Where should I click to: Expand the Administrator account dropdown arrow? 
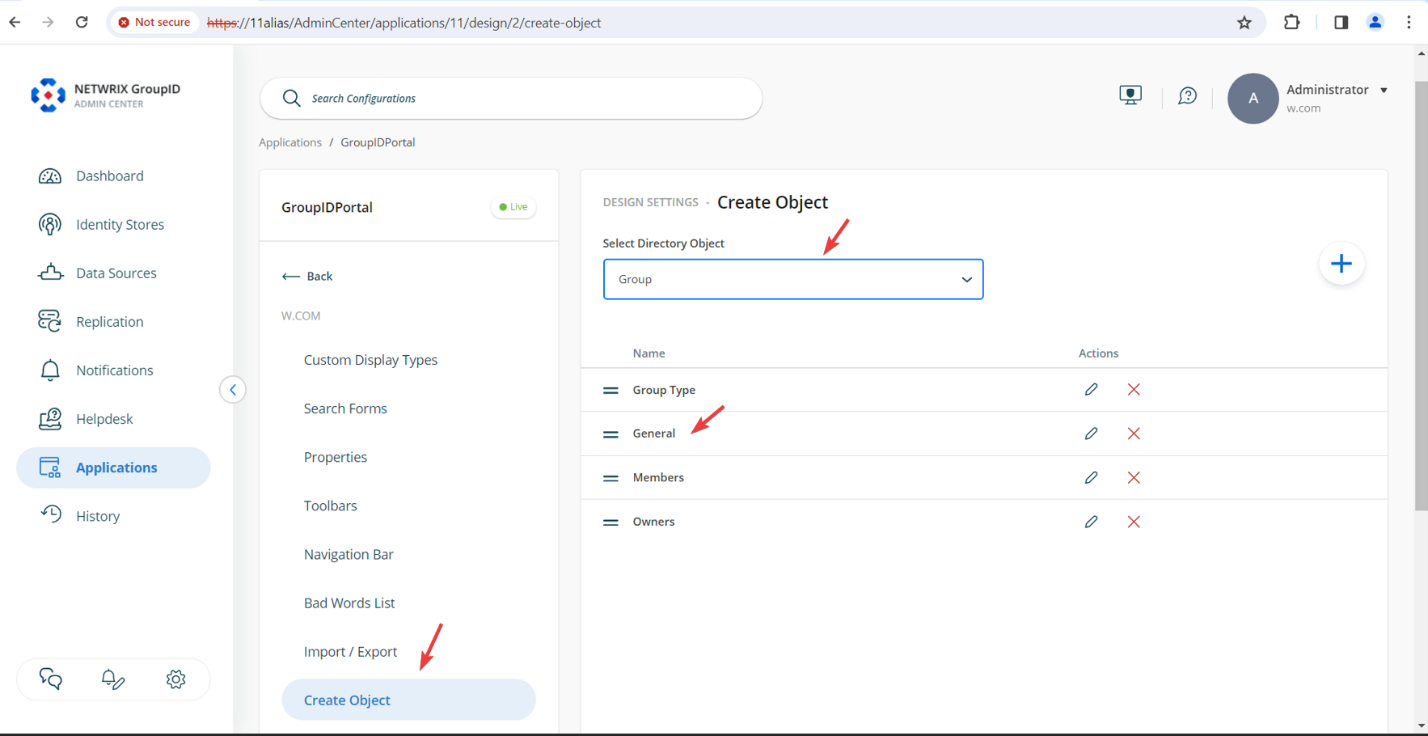(1384, 90)
